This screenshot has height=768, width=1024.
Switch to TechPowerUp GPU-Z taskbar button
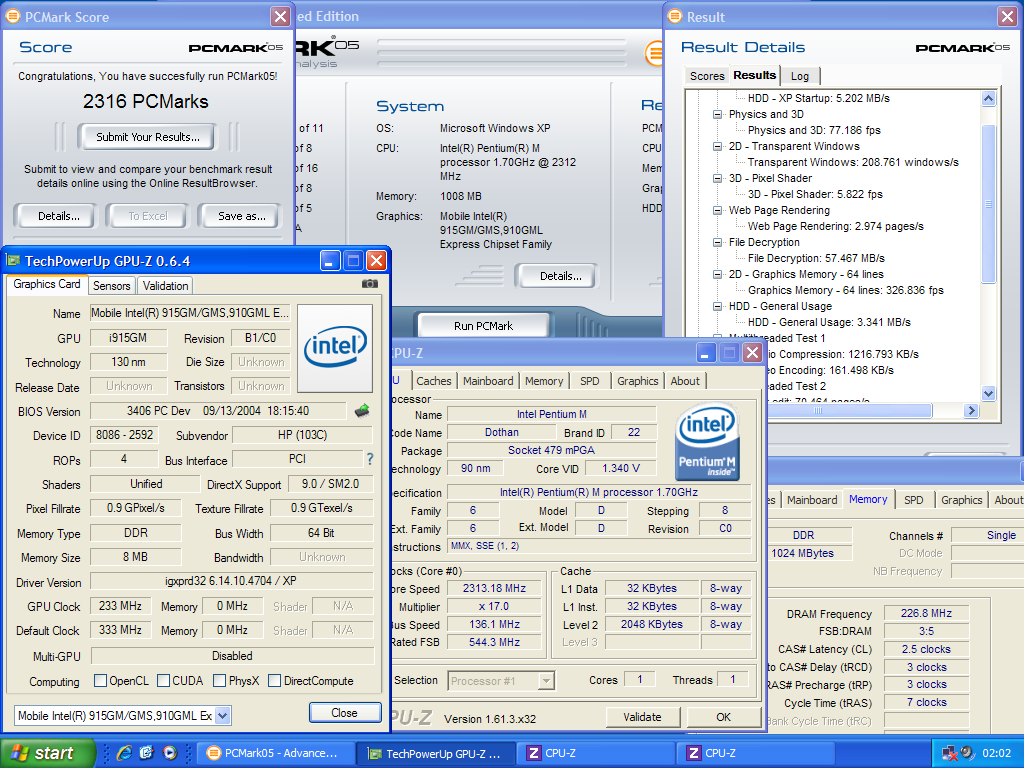point(436,754)
